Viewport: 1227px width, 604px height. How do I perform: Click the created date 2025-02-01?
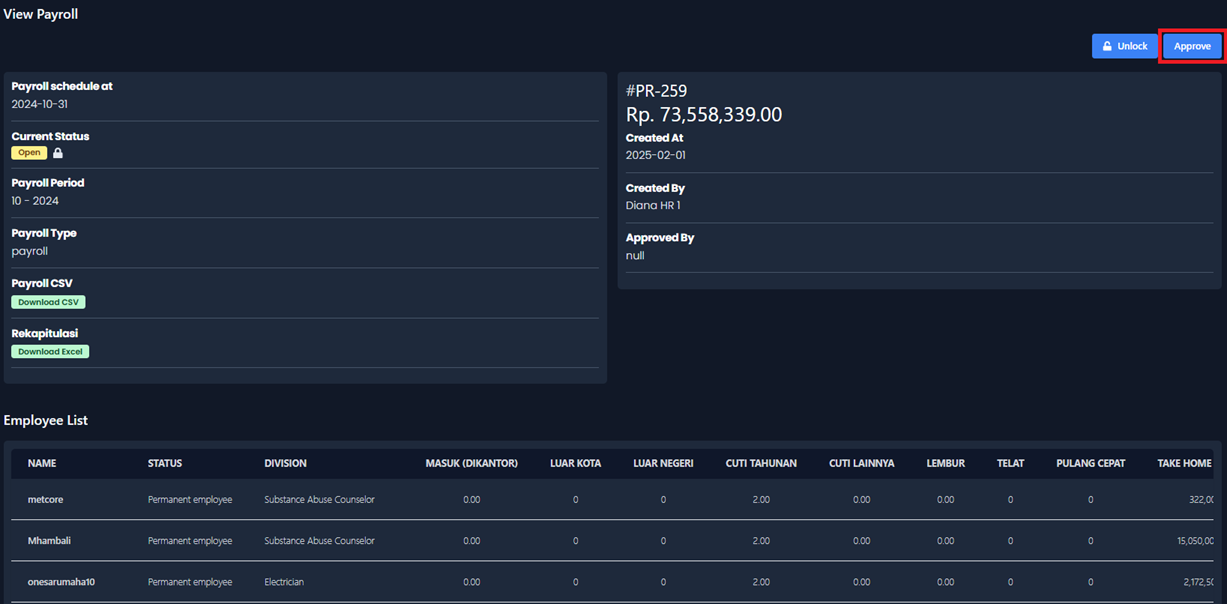click(x=656, y=155)
